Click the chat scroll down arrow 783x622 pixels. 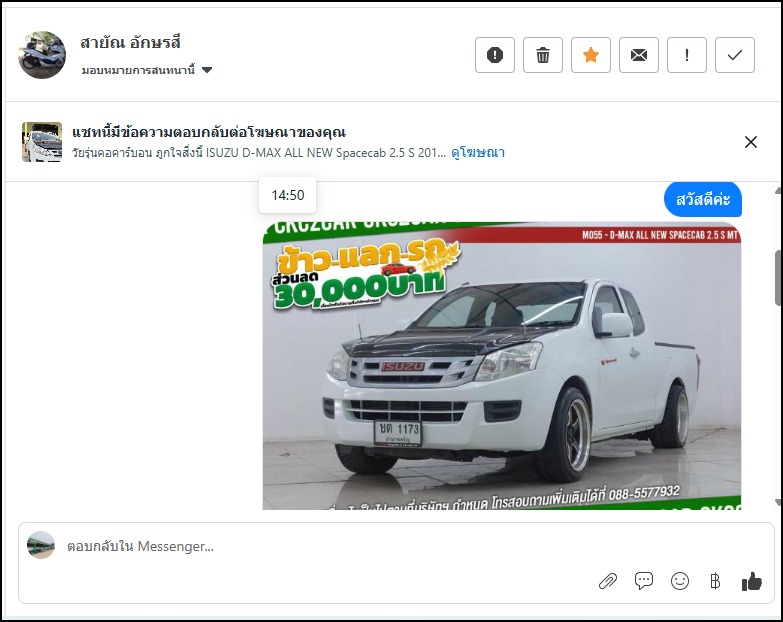pyautogui.click(x=778, y=502)
